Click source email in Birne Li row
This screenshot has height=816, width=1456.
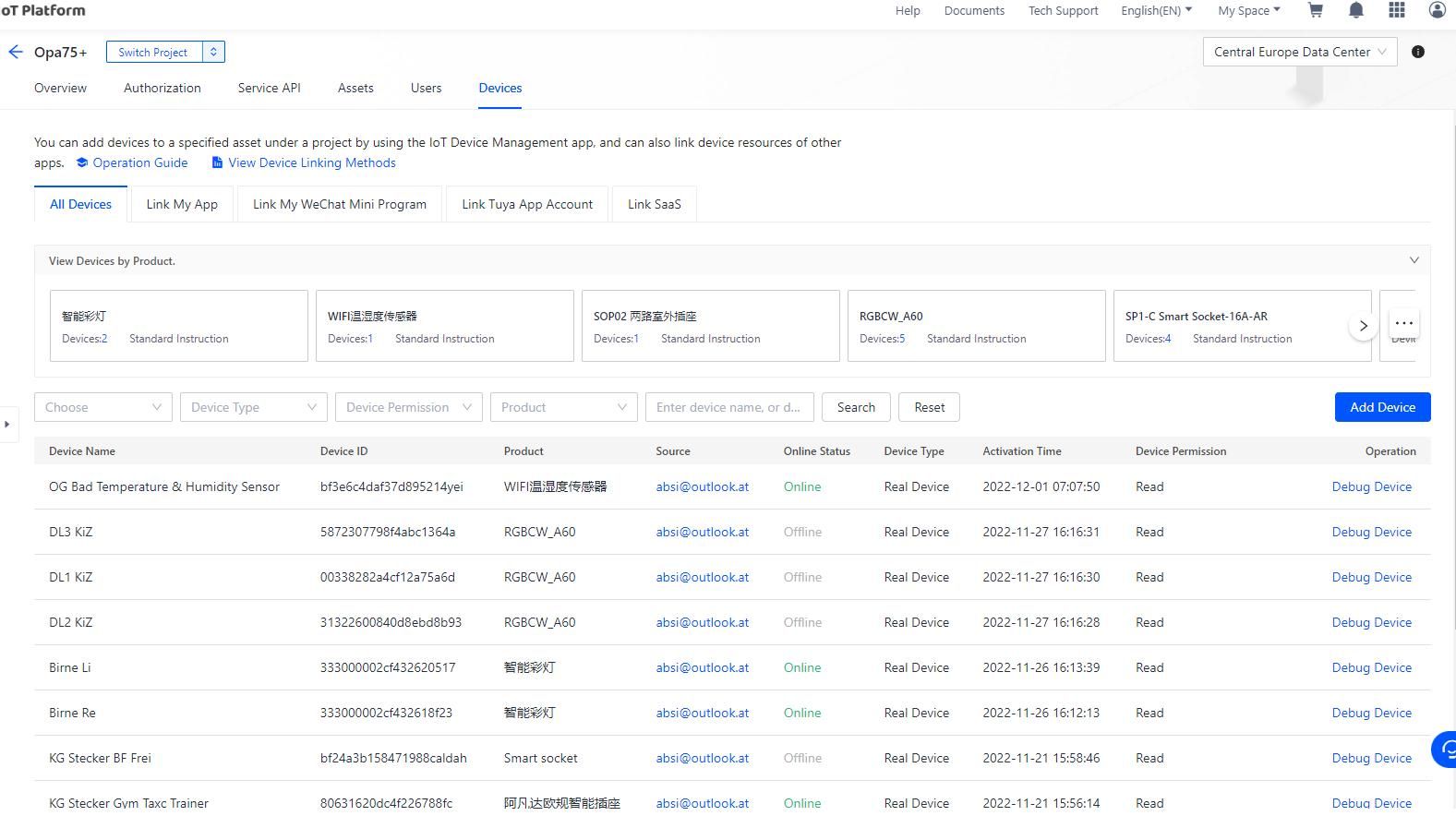tap(703, 667)
